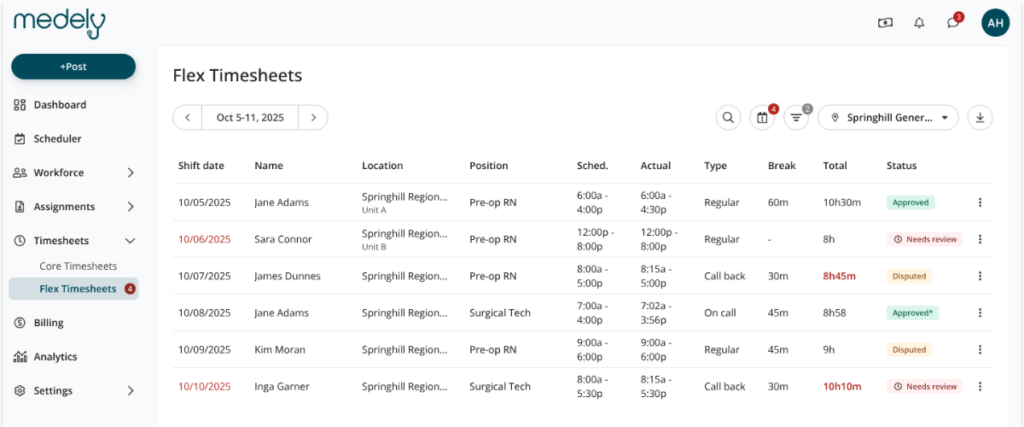Open the calendar icon with red 4 badge
1024x427 pixels.
762,118
